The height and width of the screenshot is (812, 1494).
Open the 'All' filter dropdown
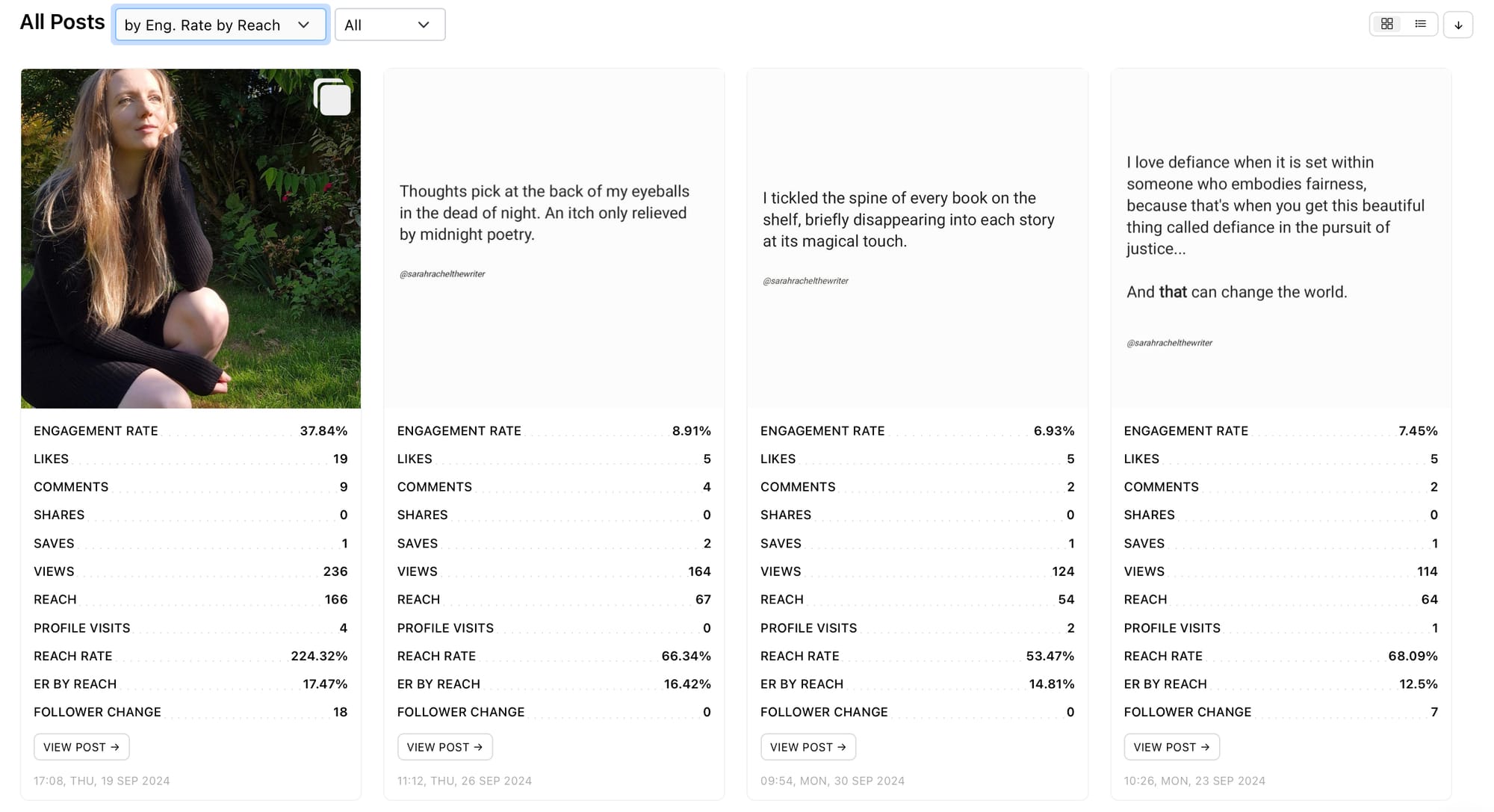point(389,24)
